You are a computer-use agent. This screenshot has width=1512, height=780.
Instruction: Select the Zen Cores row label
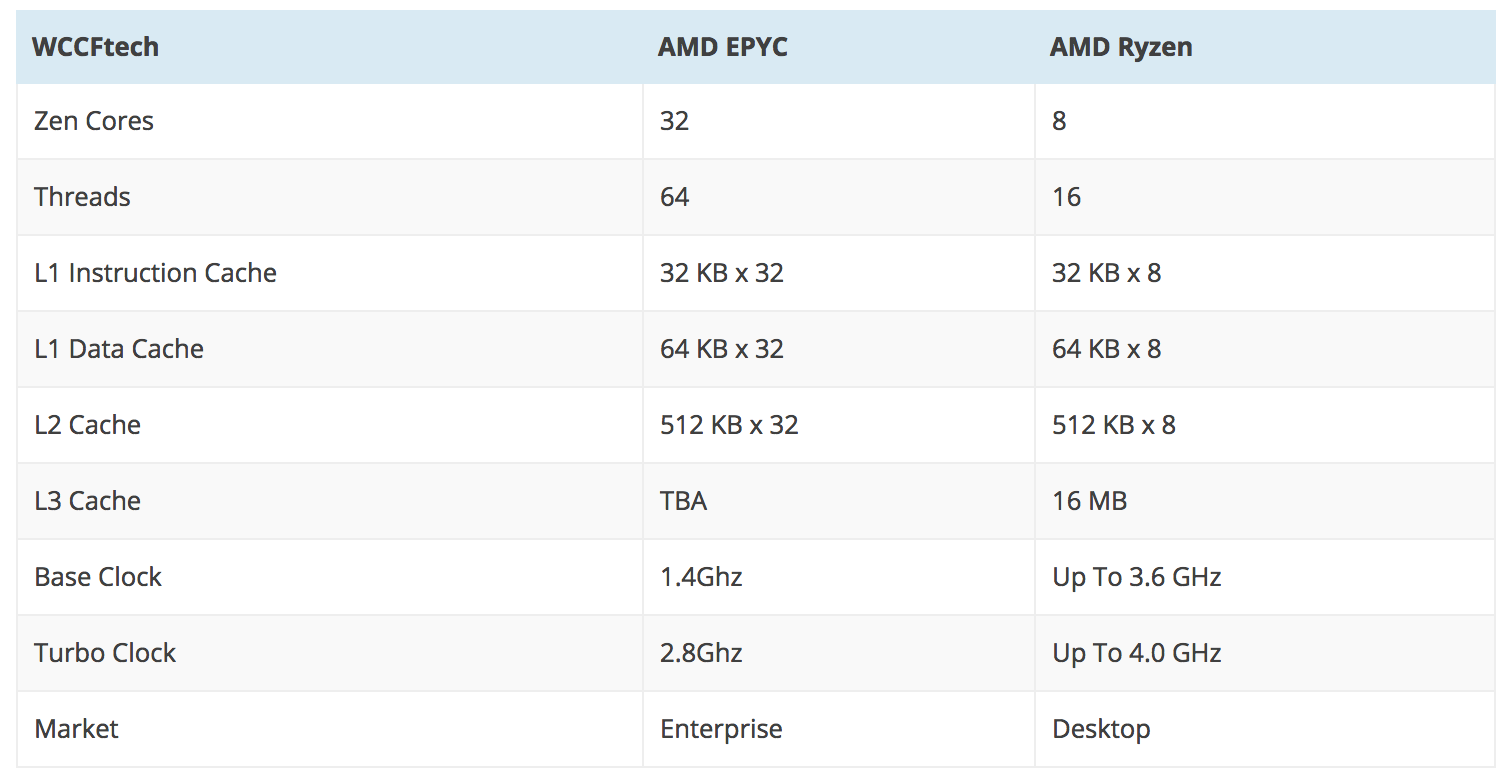click(x=94, y=121)
